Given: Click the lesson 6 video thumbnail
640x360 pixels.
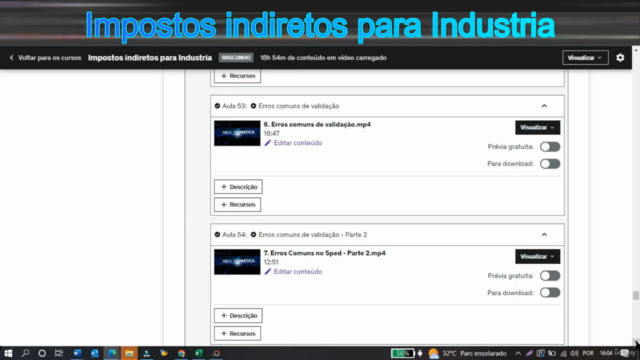Looking at the screenshot, I should [x=237, y=133].
